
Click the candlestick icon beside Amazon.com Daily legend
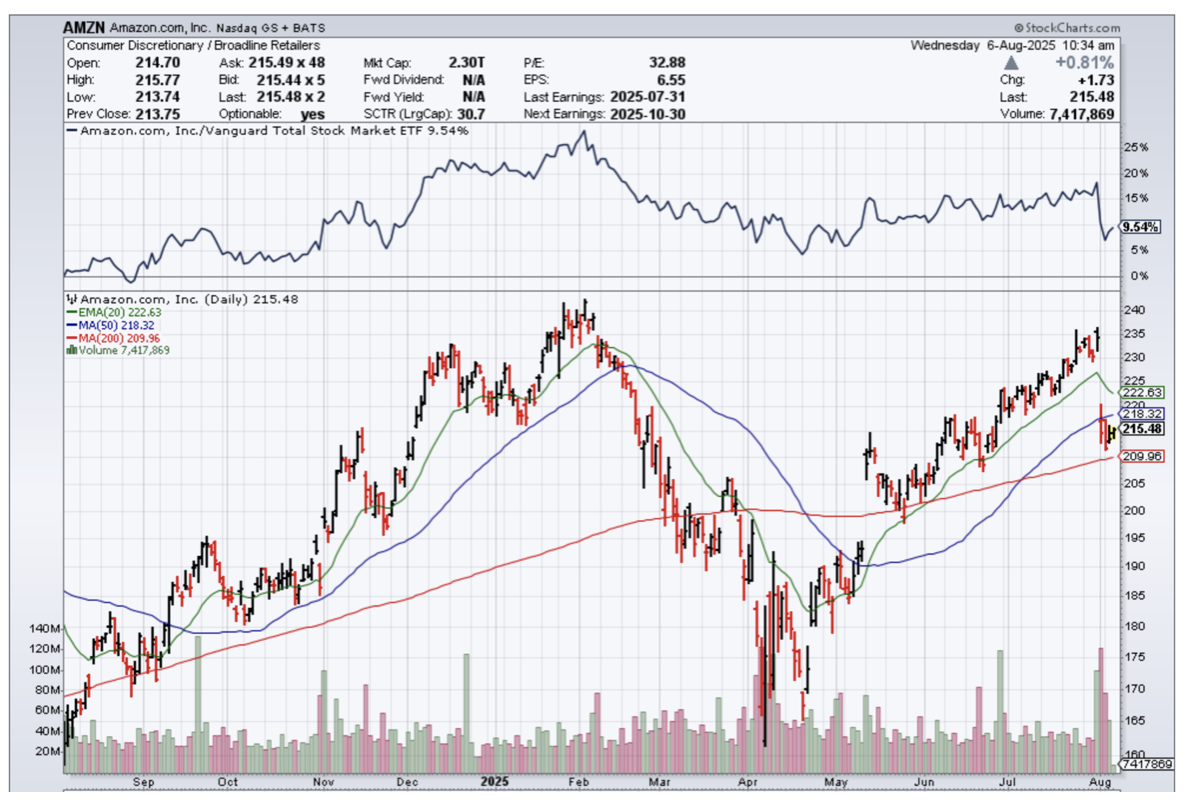pos(70,299)
